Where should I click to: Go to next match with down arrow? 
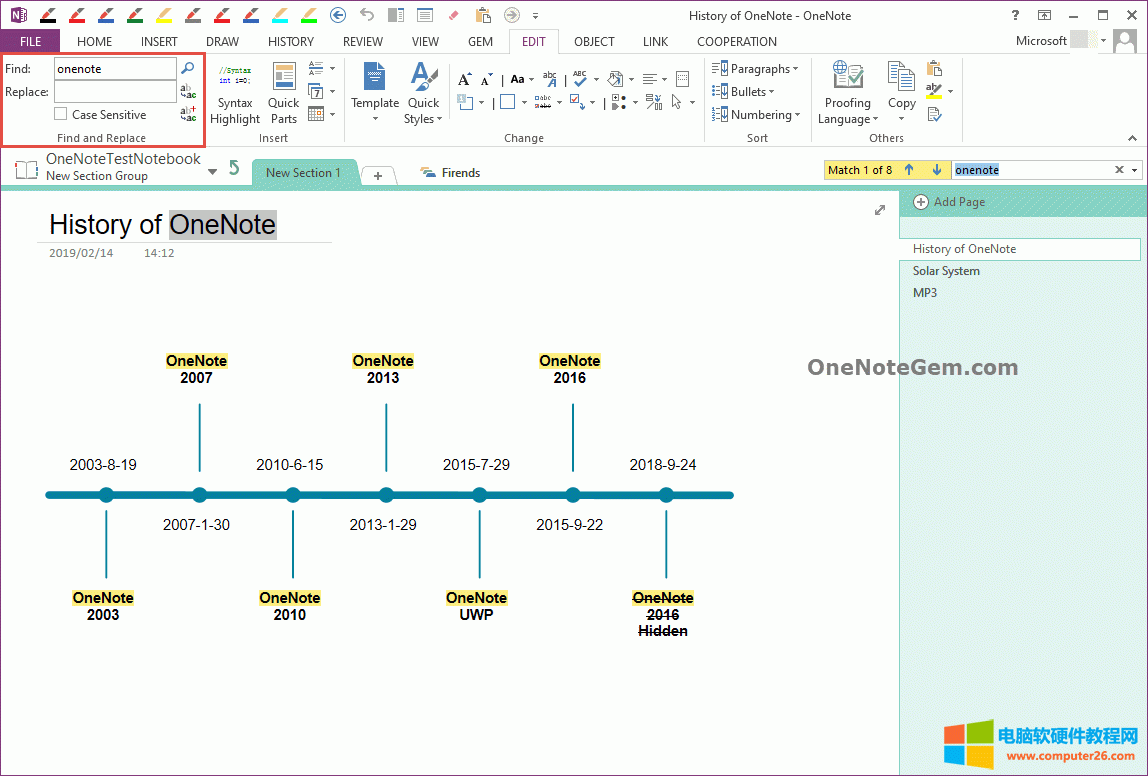pos(936,170)
